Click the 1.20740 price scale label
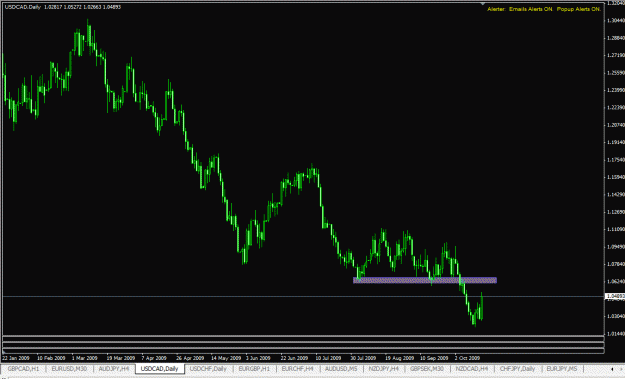This screenshot has height=379, width=625. pos(615,125)
